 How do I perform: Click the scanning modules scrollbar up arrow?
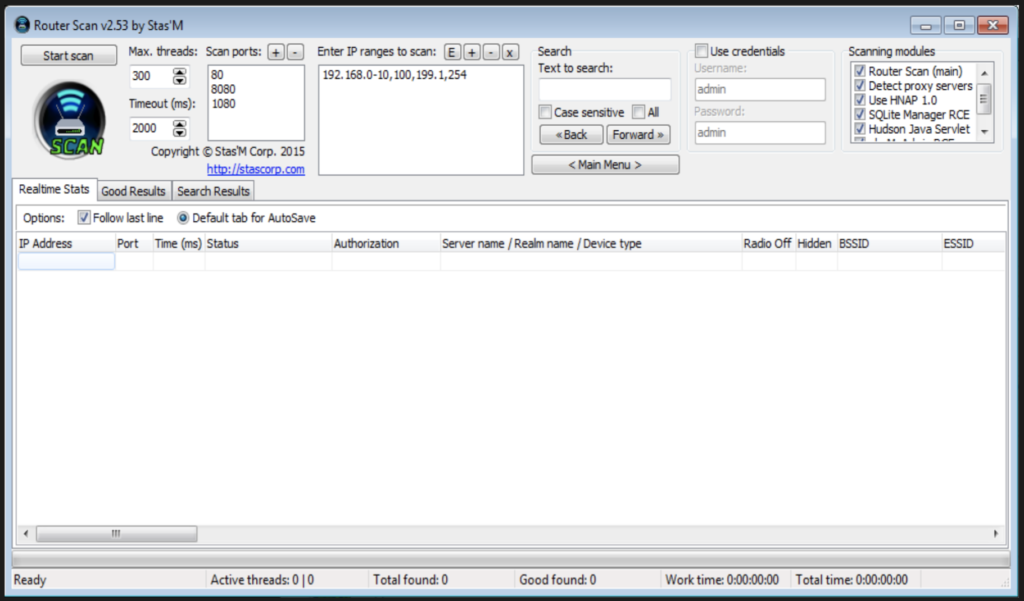tap(984, 73)
